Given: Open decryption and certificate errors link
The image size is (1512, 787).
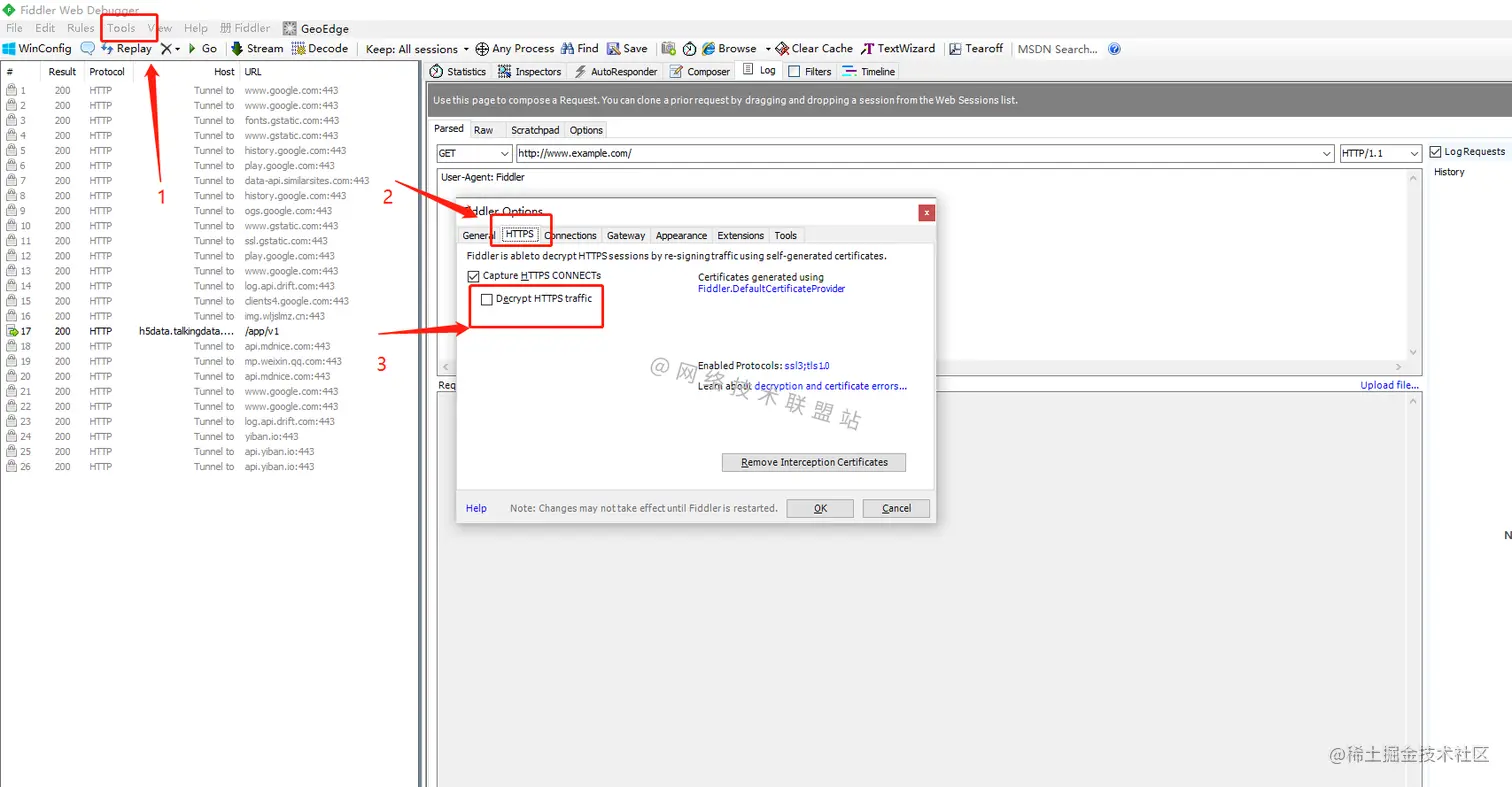Looking at the screenshot, I should (832, 386).
